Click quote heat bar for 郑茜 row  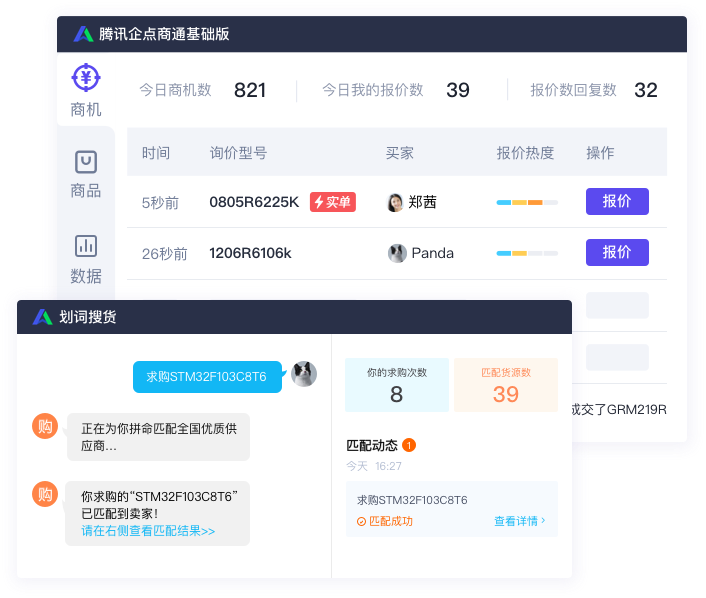tap(527, 203)
